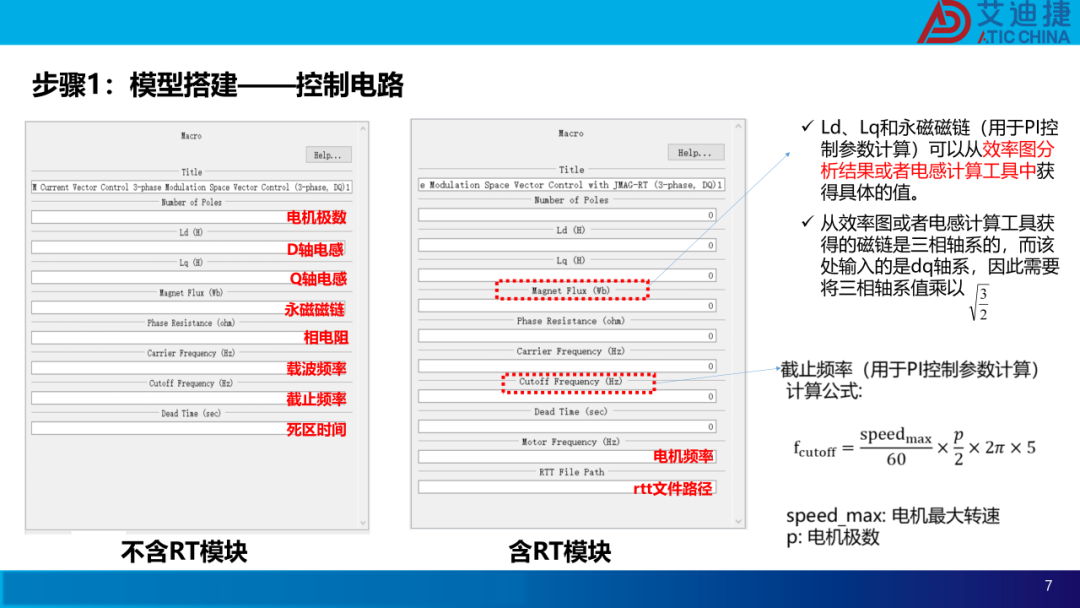Click Title field in 不含RT模块 panel
The height and width of the screenshot is (608, 1080).
pyautogui.click(x=191, y=187)
